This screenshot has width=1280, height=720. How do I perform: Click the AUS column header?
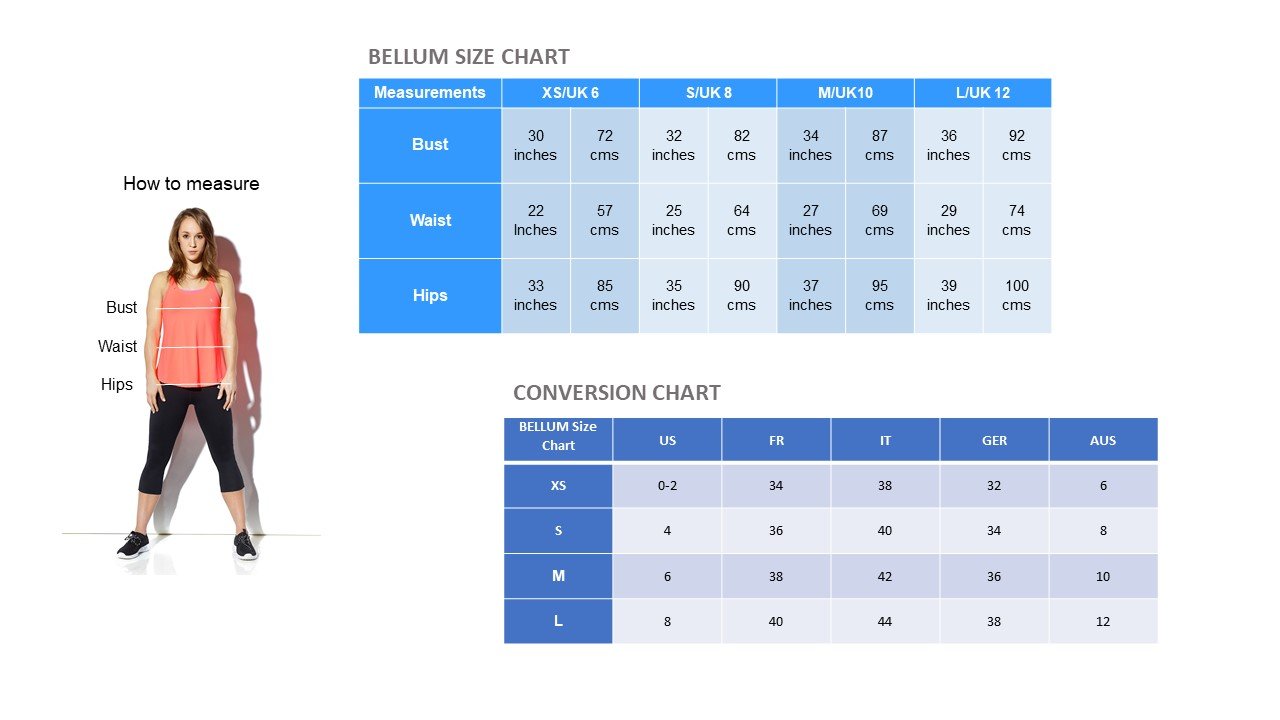1103,440
